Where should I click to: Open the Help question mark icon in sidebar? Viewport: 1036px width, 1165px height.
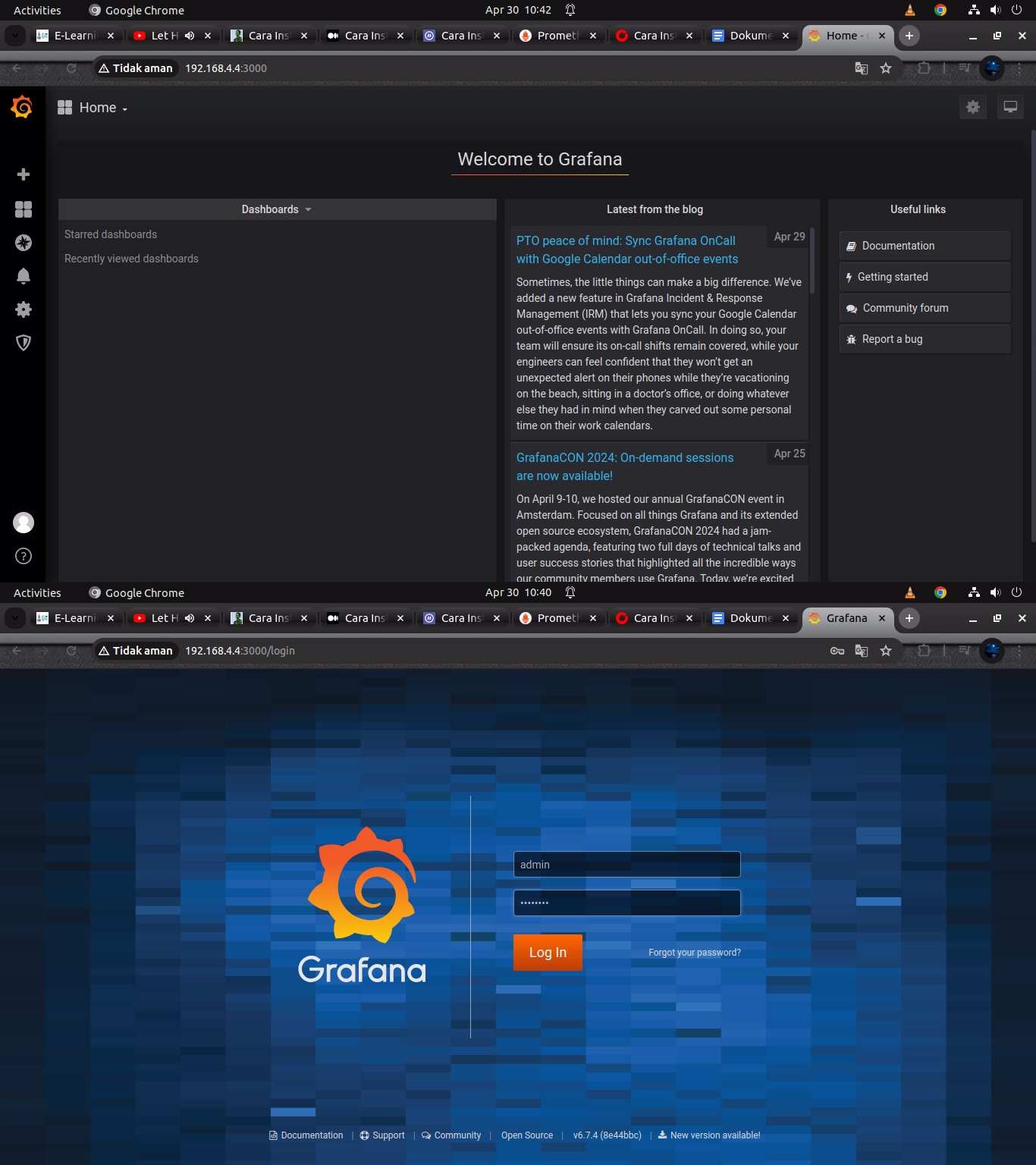pos(24,556)
